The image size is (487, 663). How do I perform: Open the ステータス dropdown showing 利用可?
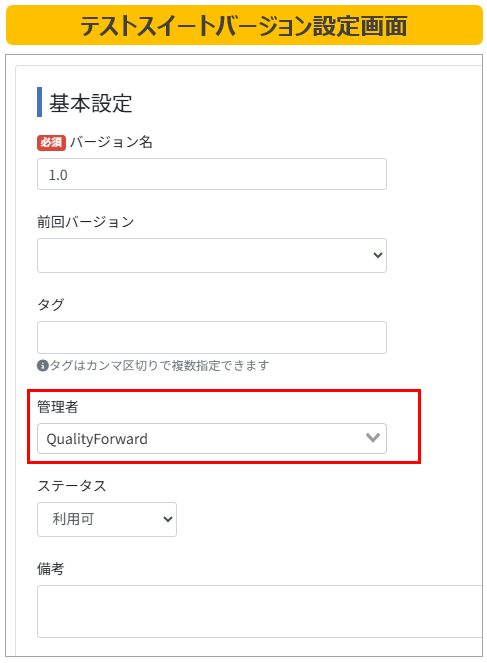107,519
